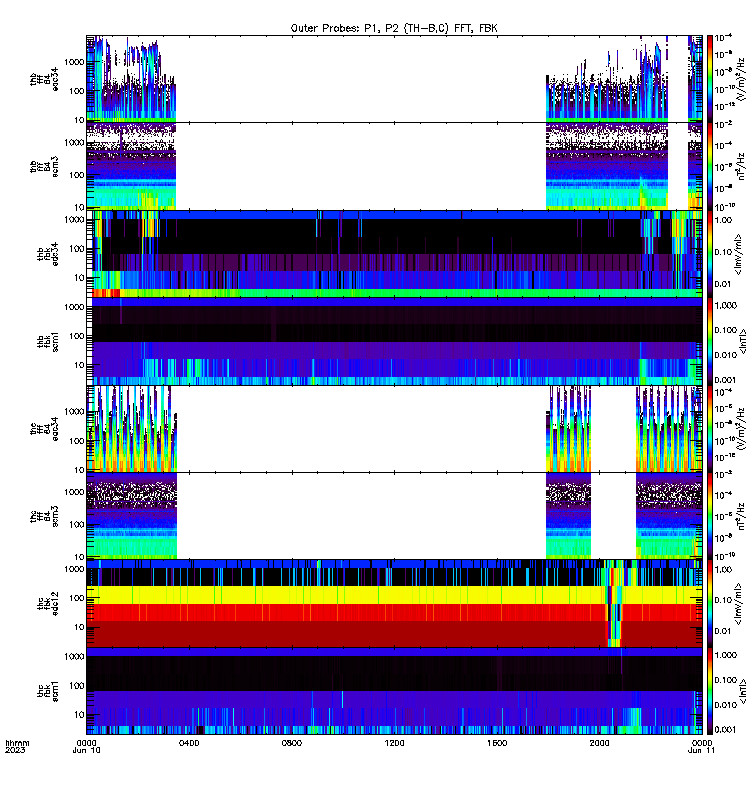Click the color bar beside the thb fbk edc34 panel
The image size is (750, 800).
[710, 254]
